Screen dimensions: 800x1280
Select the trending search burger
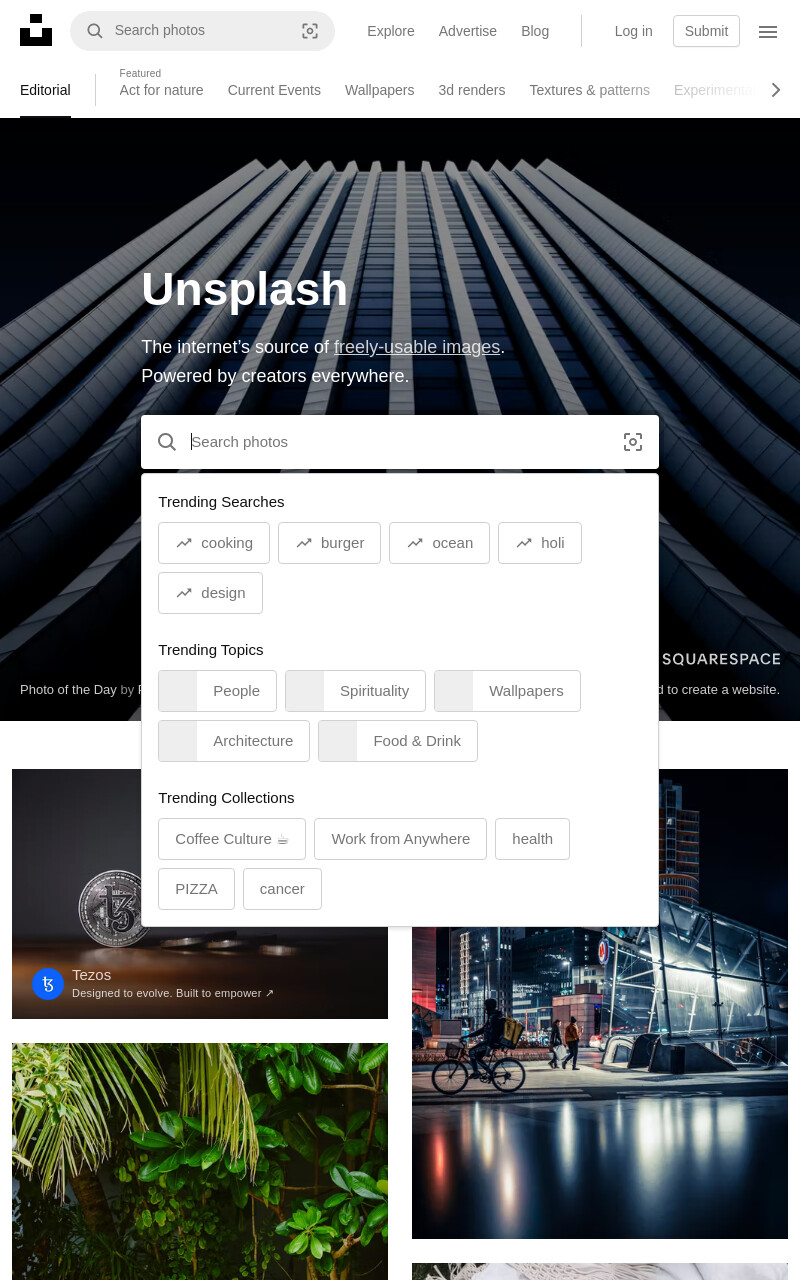point(329,543)
